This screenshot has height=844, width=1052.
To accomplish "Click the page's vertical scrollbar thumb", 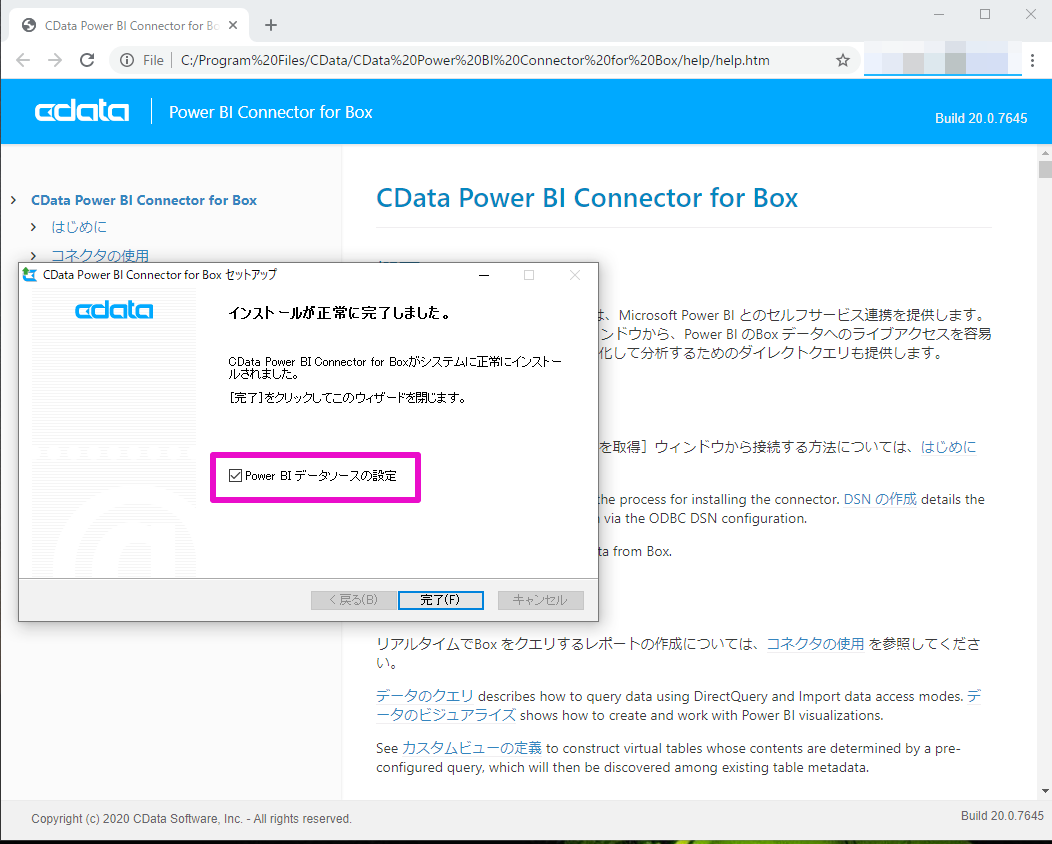I will pyautogui.click(x=1045, y=168).
